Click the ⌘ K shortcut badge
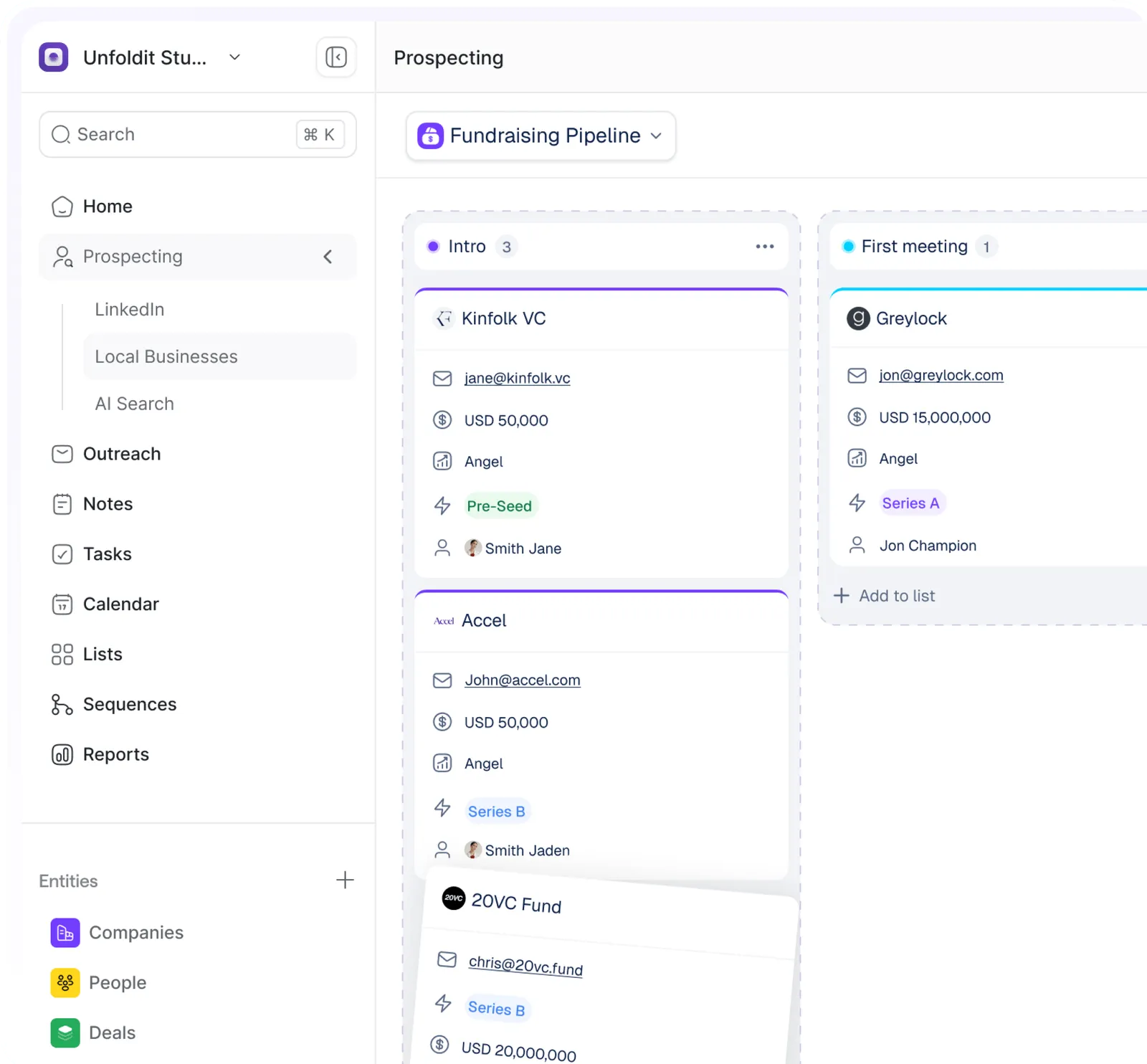1147x1064 pixels. tap(320, 134)
